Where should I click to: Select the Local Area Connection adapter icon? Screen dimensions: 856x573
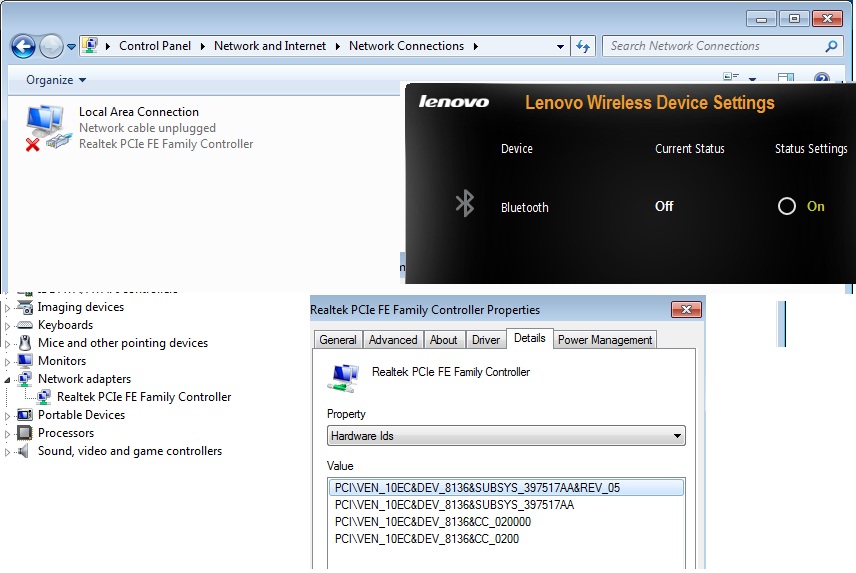pos(48,128)
